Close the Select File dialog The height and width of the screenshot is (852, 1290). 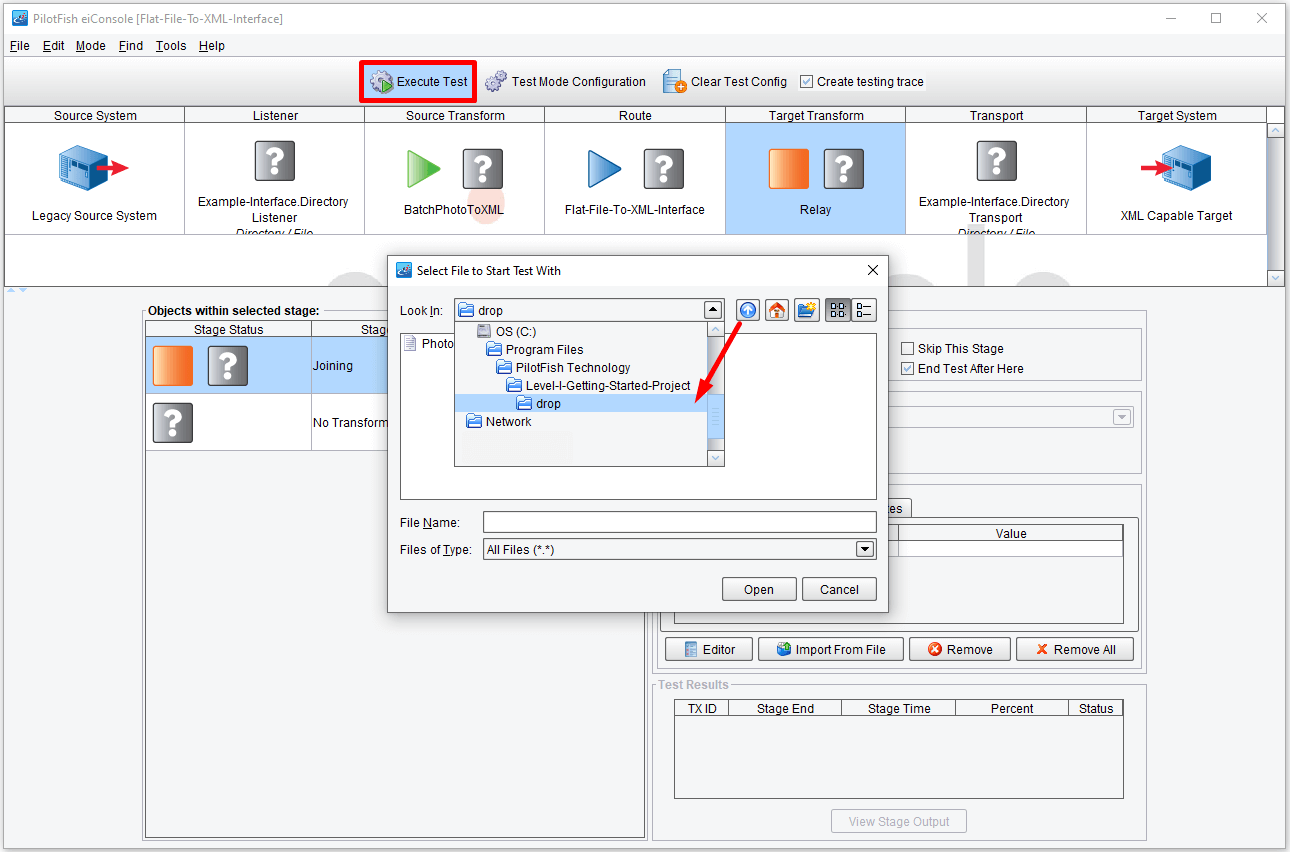872,270
